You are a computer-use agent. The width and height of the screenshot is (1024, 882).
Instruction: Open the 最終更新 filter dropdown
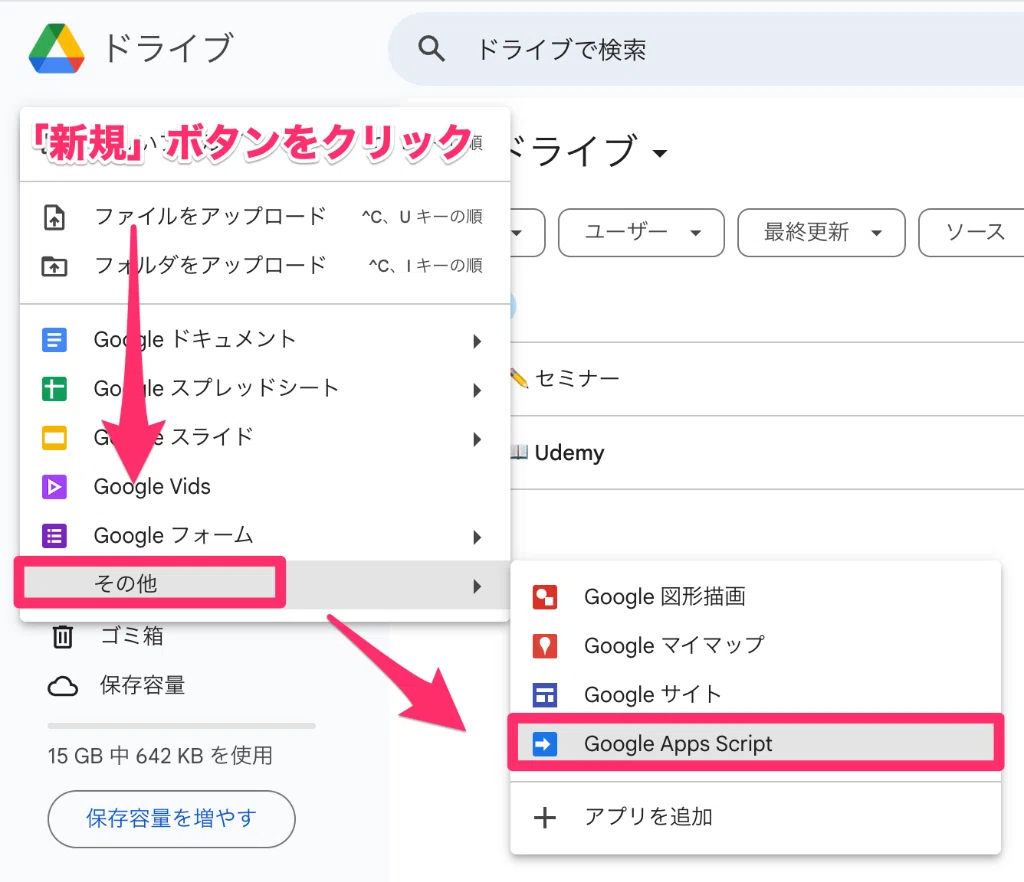pyautogui.click(x=821, y=232)
